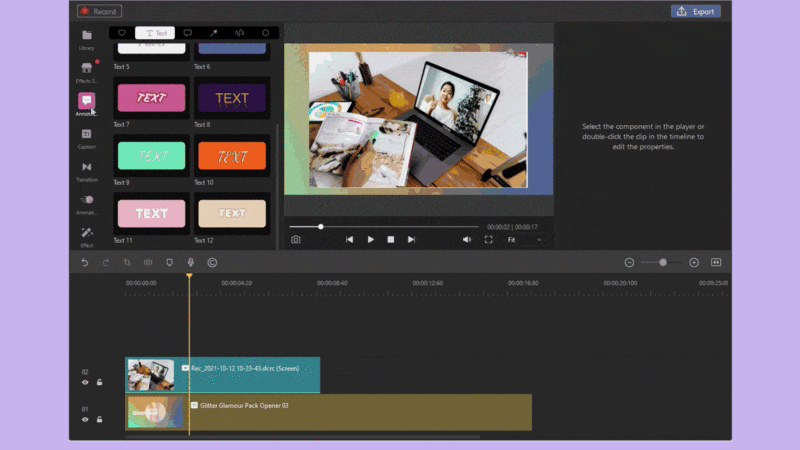Stop the video preview
Viewport: 800px width, 450px height.
click(x=391, y=239)
